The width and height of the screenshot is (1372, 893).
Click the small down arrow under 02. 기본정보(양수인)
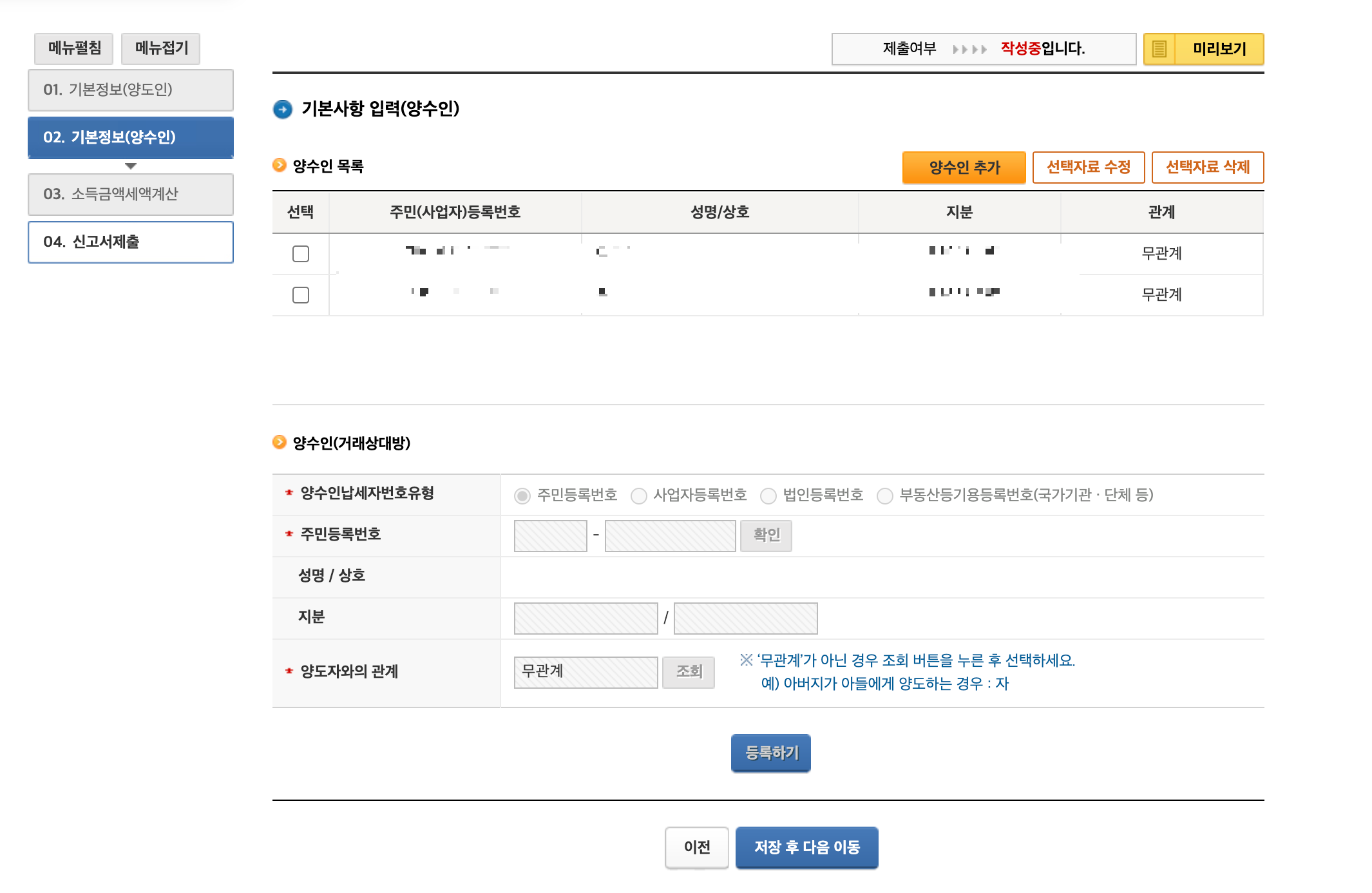(x=131, y=166)
